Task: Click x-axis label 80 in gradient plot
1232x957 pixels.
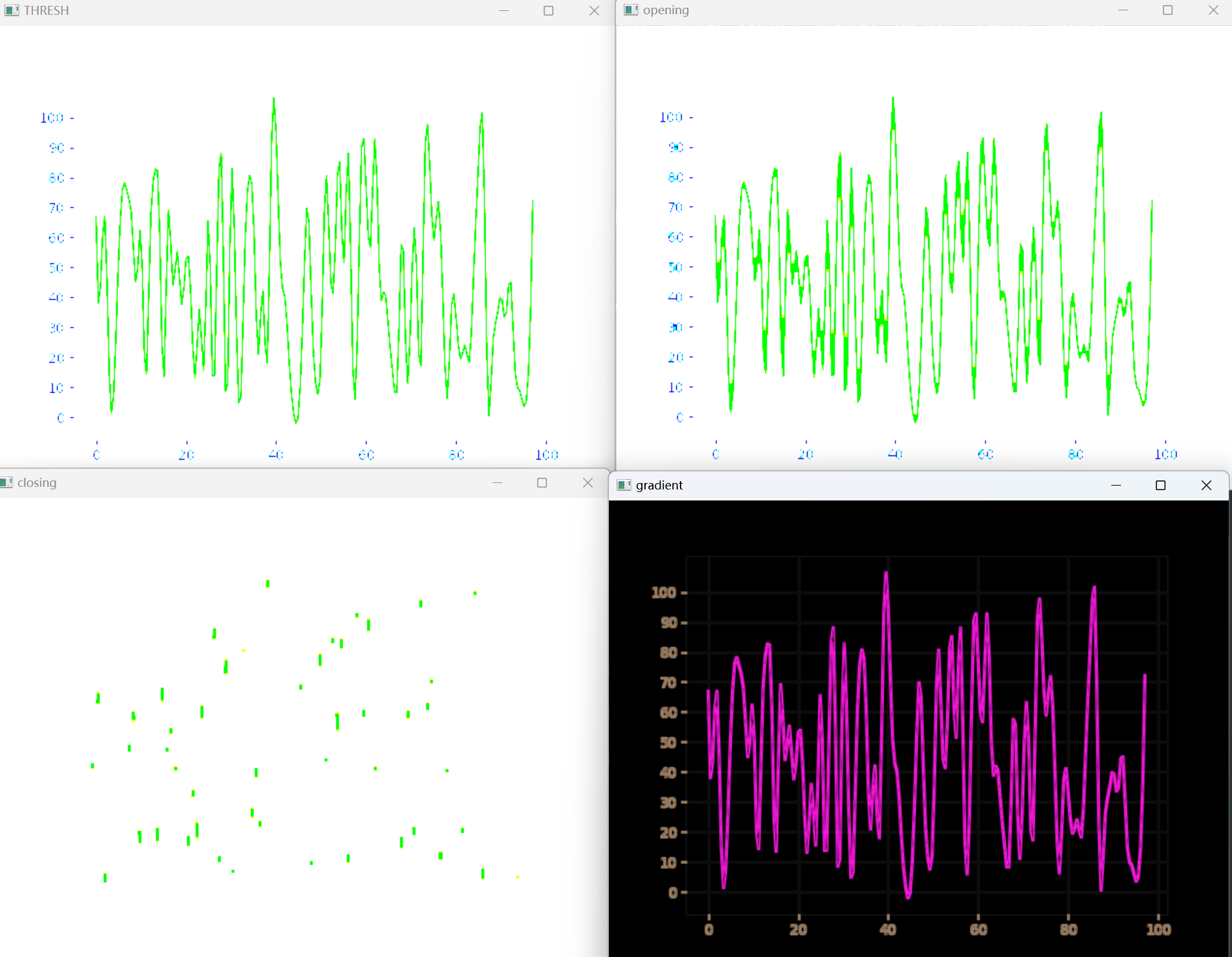Action: pos(1068,929)
